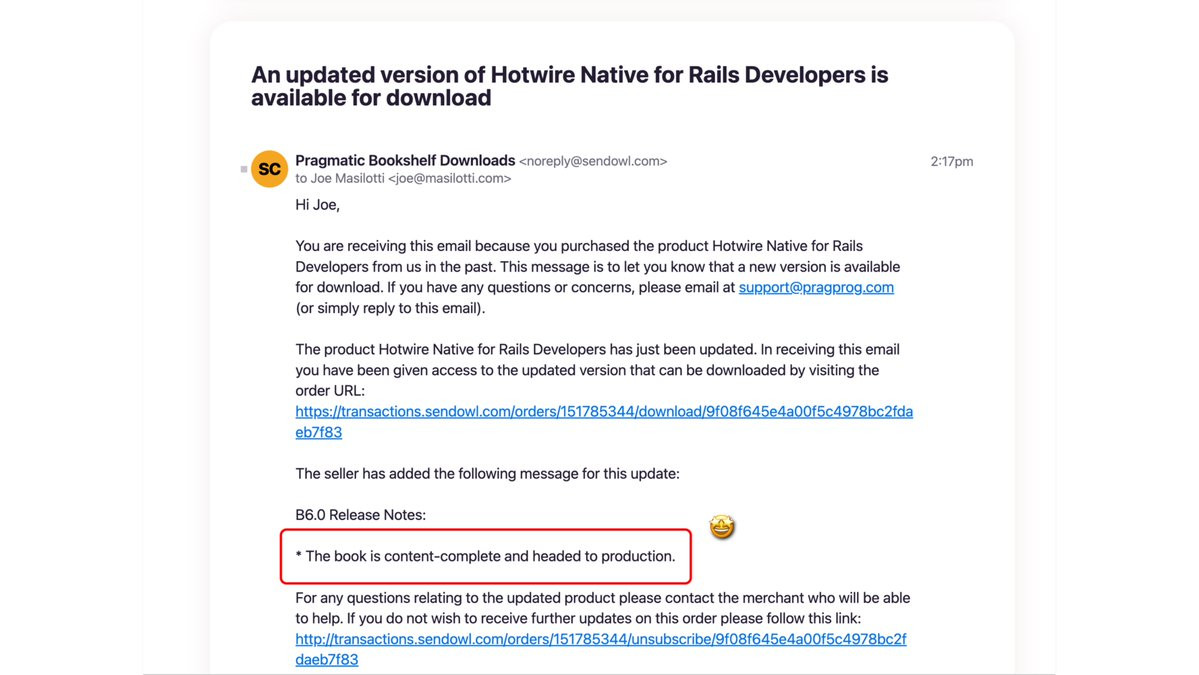1199x675 pixels.
Task: Click the noreply@sendowl.com sender address
Action: tap(593, 161)
